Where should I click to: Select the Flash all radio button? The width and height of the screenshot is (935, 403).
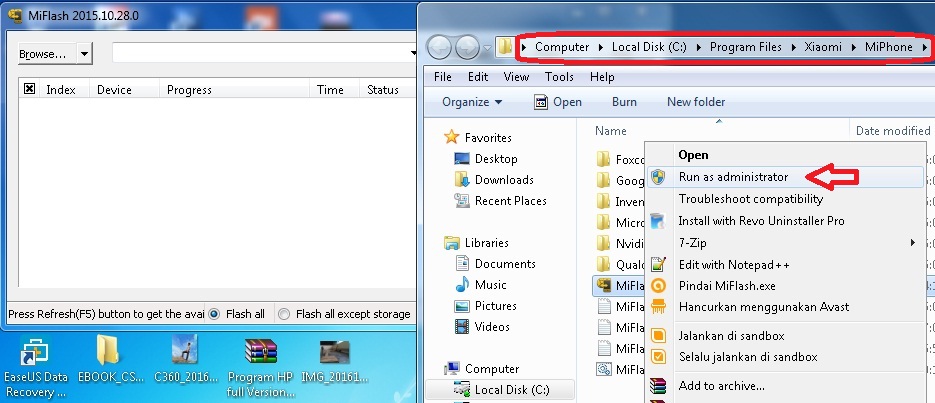(x=214, y=314)
